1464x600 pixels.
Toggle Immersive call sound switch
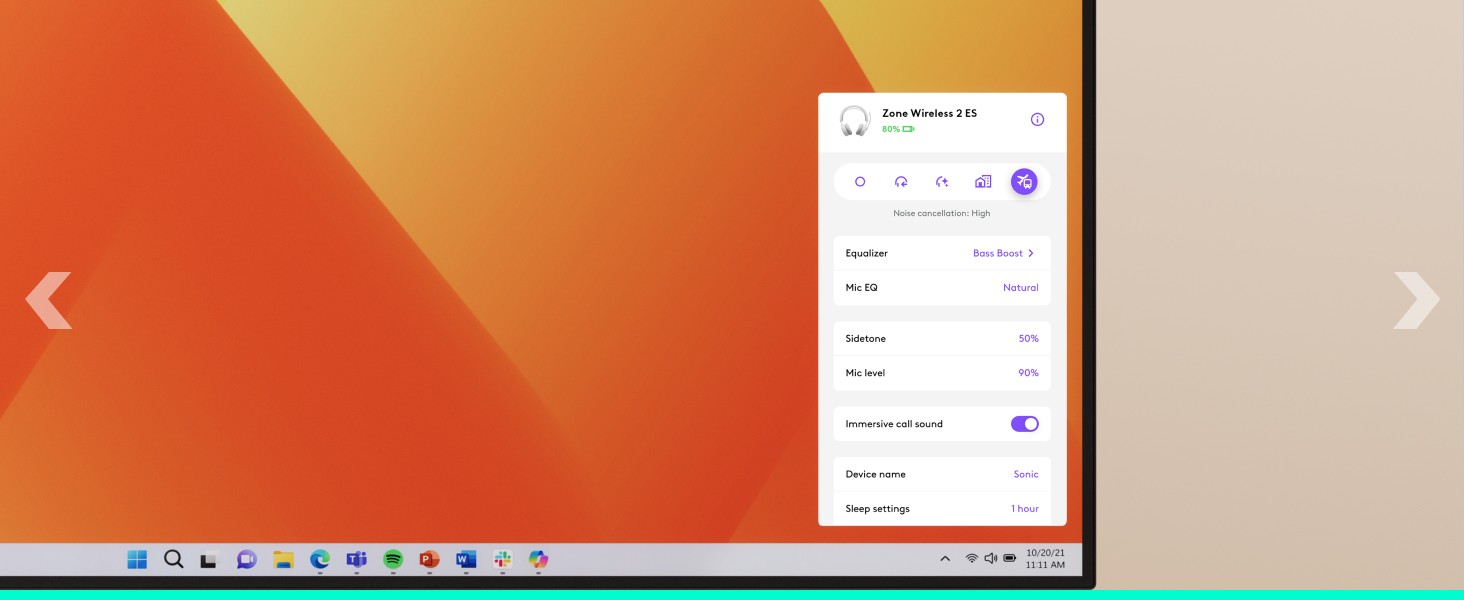point(1024,424)
